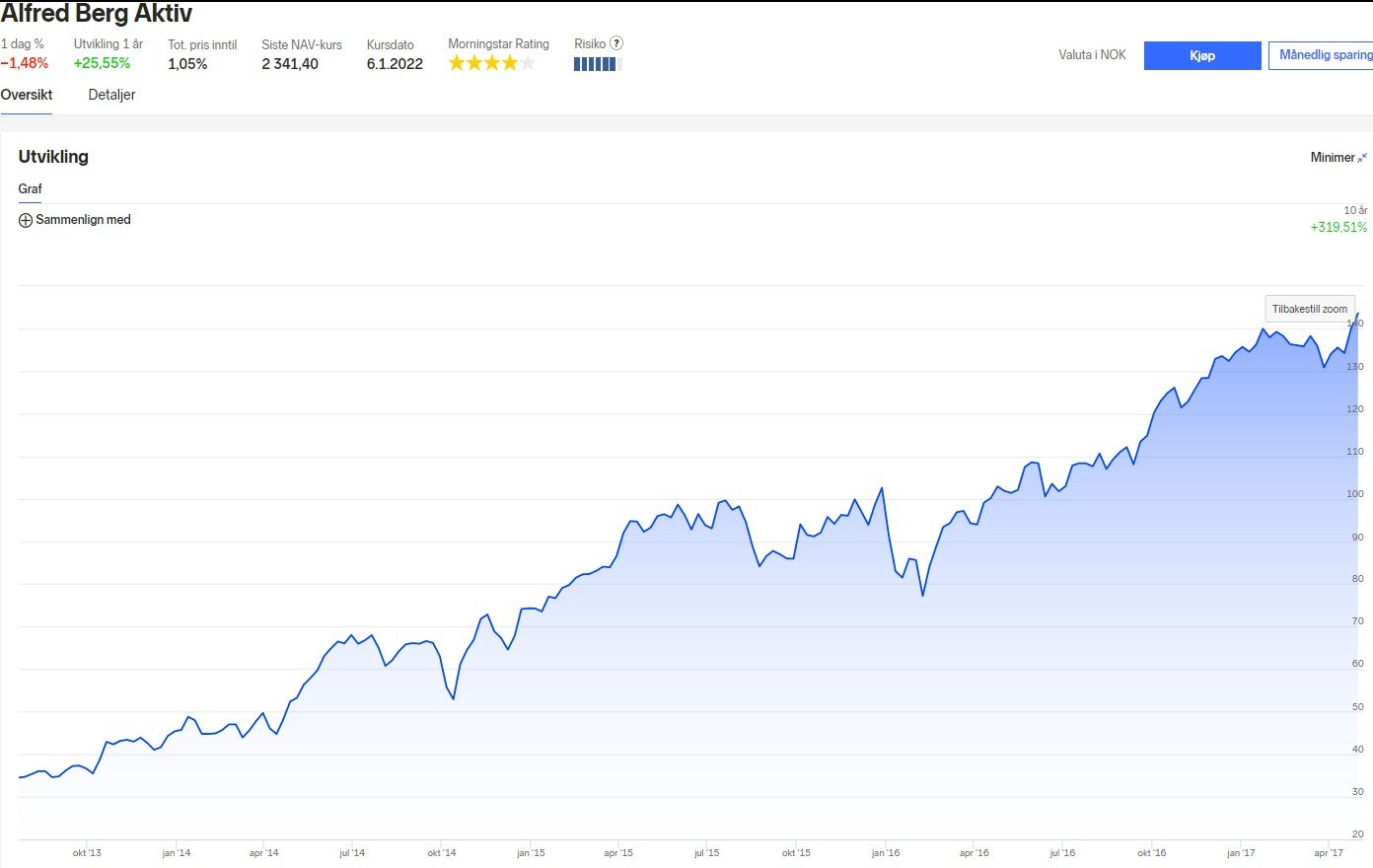The height and width of the screenshot is (868, 1373).
Task: Click the 70 y-axis value
Action: pos(1358,621)
